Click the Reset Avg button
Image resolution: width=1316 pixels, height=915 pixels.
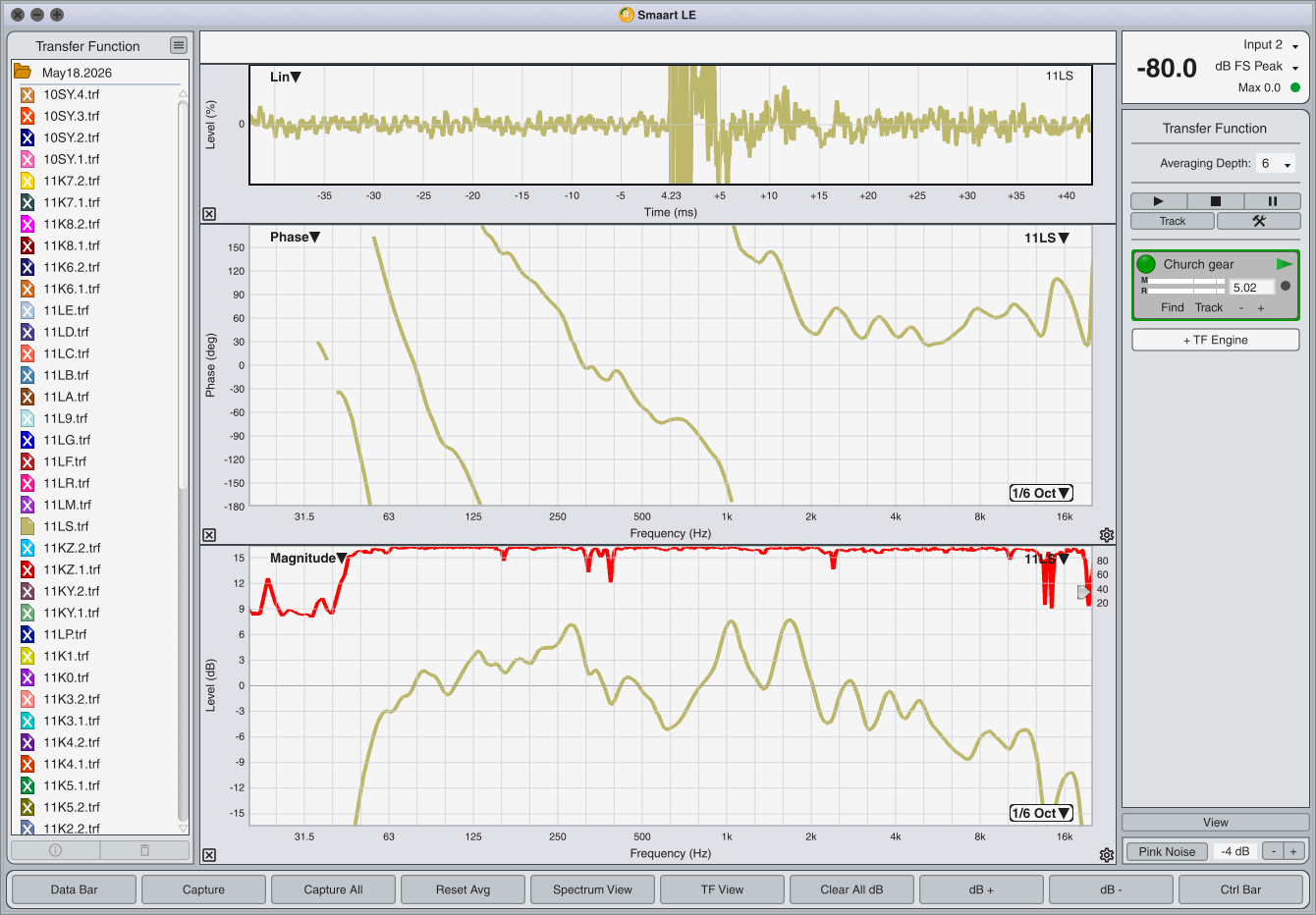pos(464,889)
